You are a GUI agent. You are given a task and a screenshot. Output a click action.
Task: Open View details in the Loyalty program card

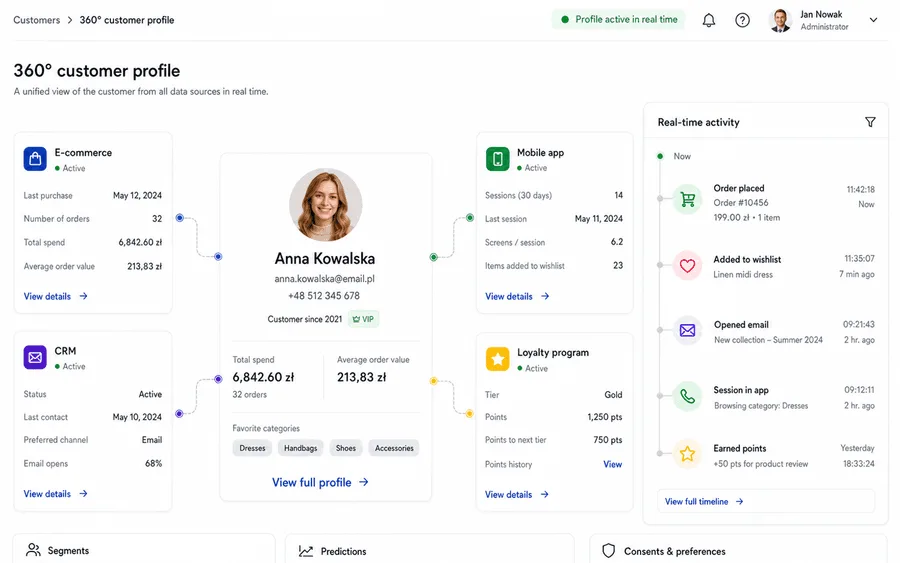tap(517, 494)
